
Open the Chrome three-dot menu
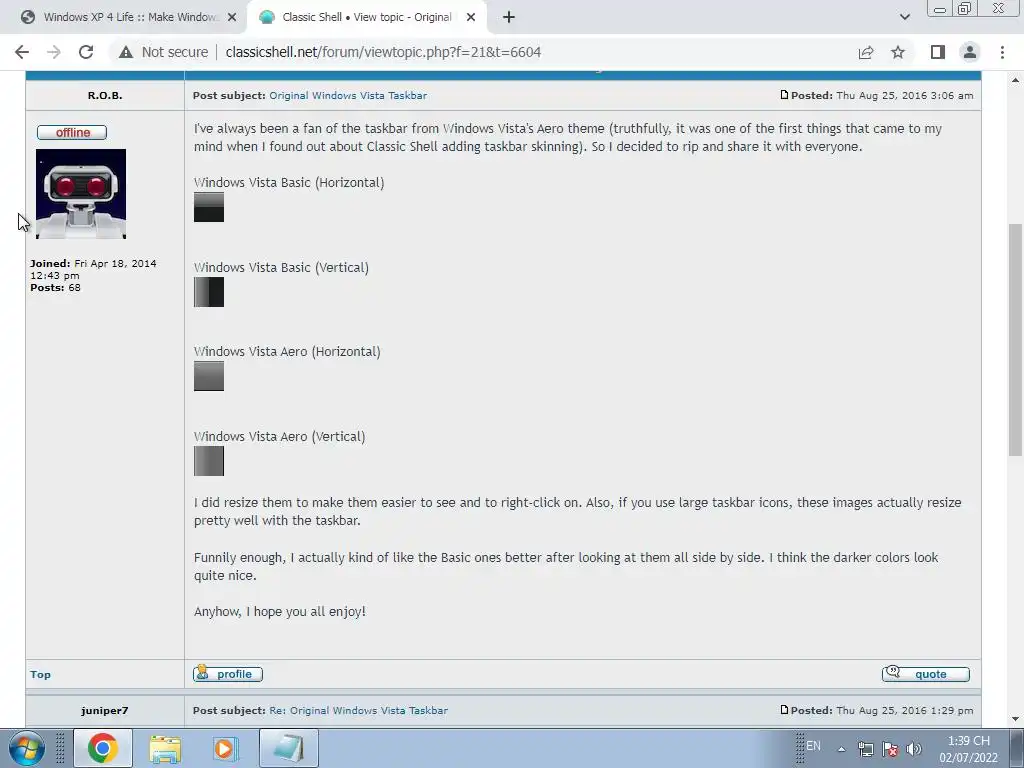coord(1002,52)
